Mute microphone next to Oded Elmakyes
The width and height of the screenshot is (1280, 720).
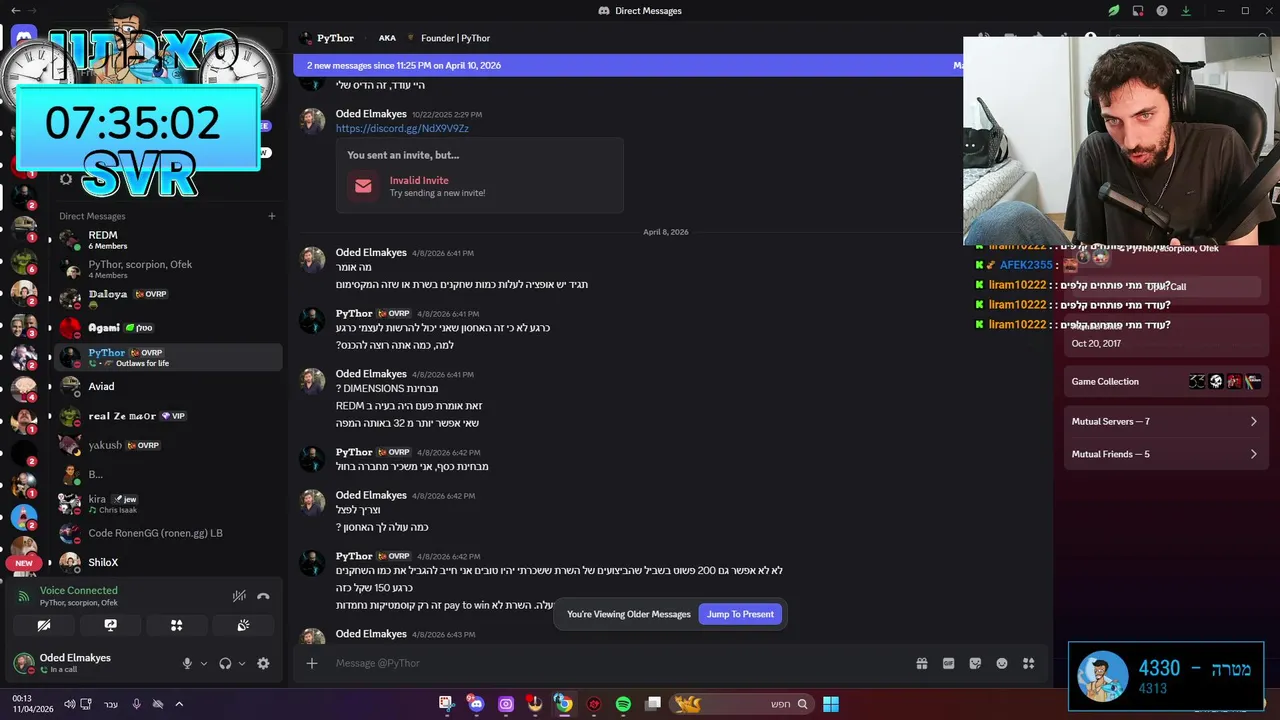(187, 663)
